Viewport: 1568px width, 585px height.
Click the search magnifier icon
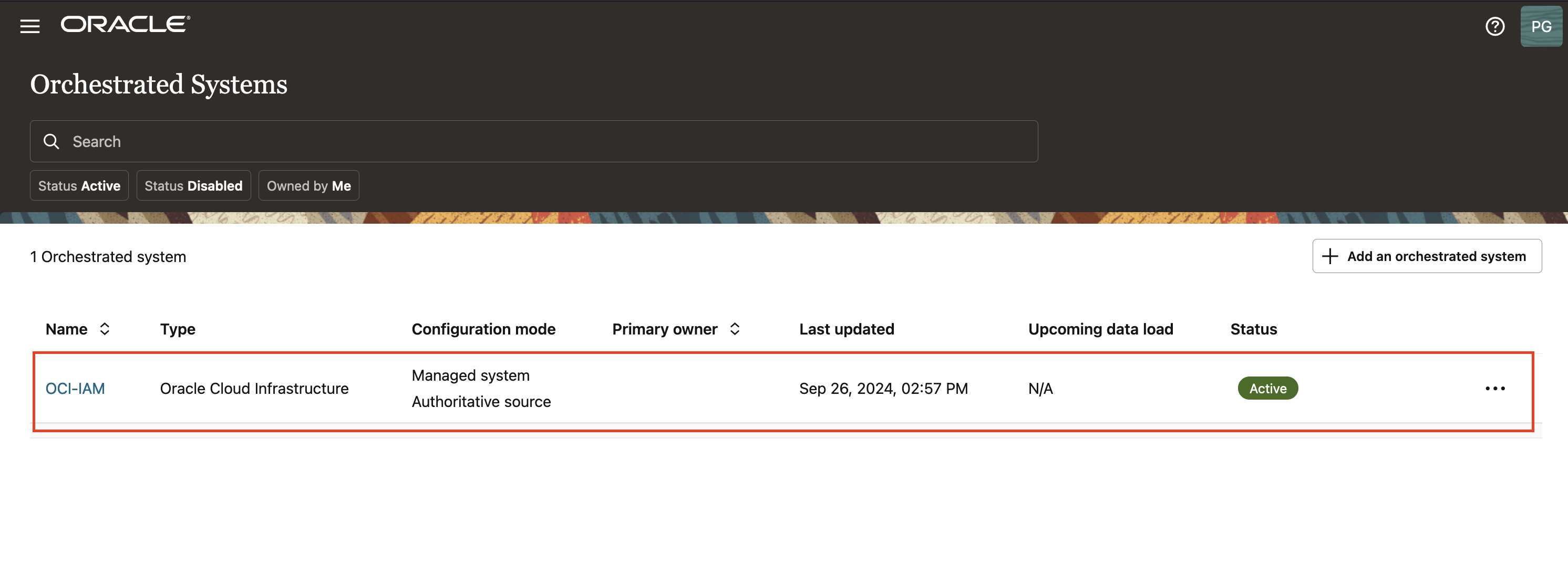51,142
